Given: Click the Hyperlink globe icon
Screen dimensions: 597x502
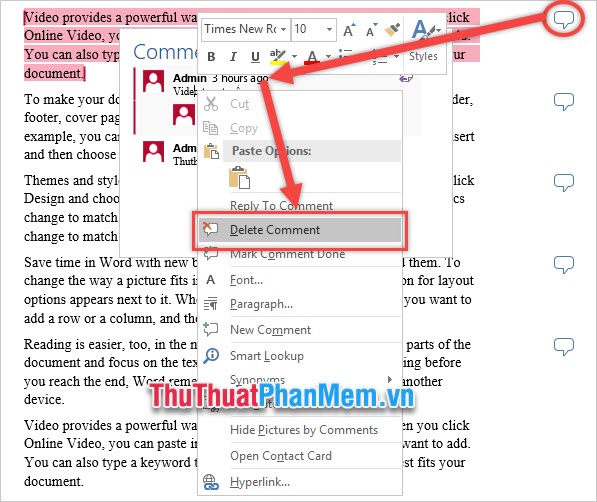Looking at the screenshot, I should pos(211,482).
